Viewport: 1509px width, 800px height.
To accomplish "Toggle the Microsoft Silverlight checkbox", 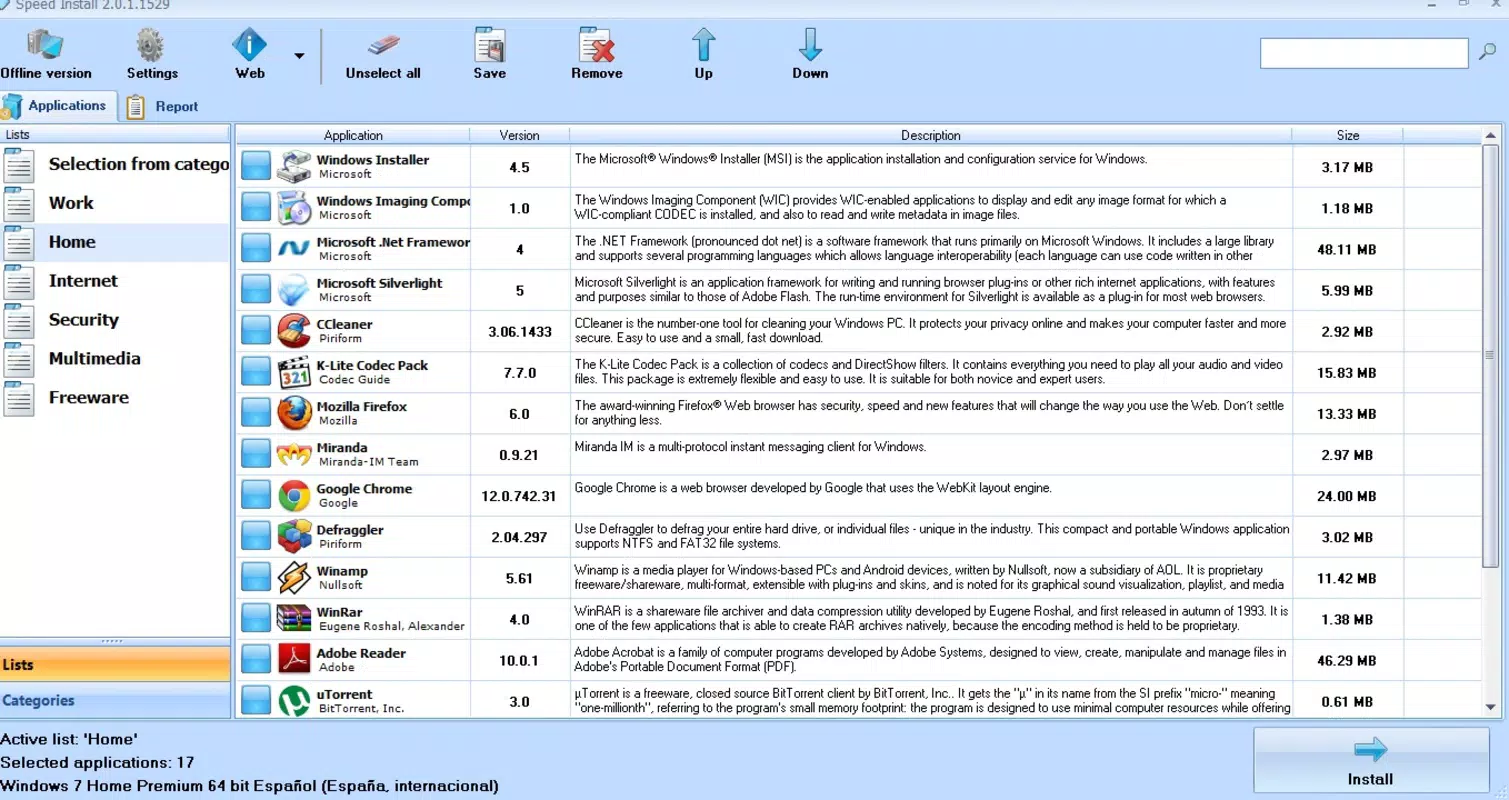I will click(256, 290).
